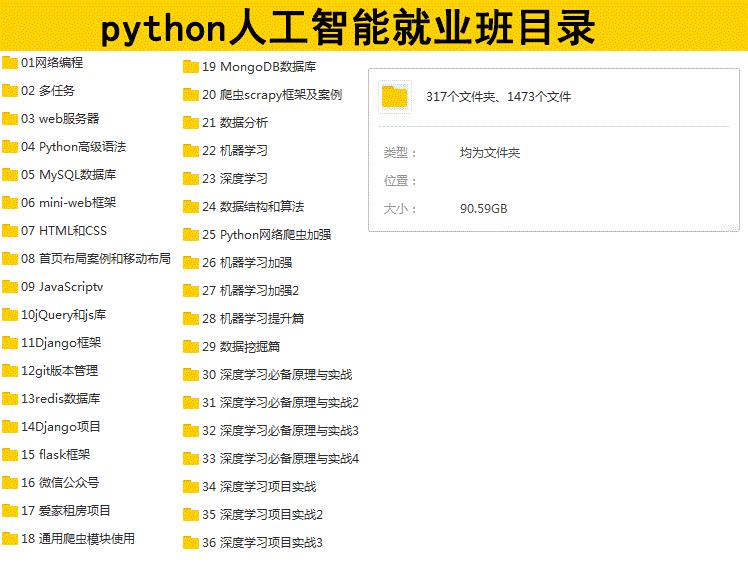The height and width of the screenshot is (570, 748).
Task: Click the label 29 数据挖掘篇
Action: (241, 347)
